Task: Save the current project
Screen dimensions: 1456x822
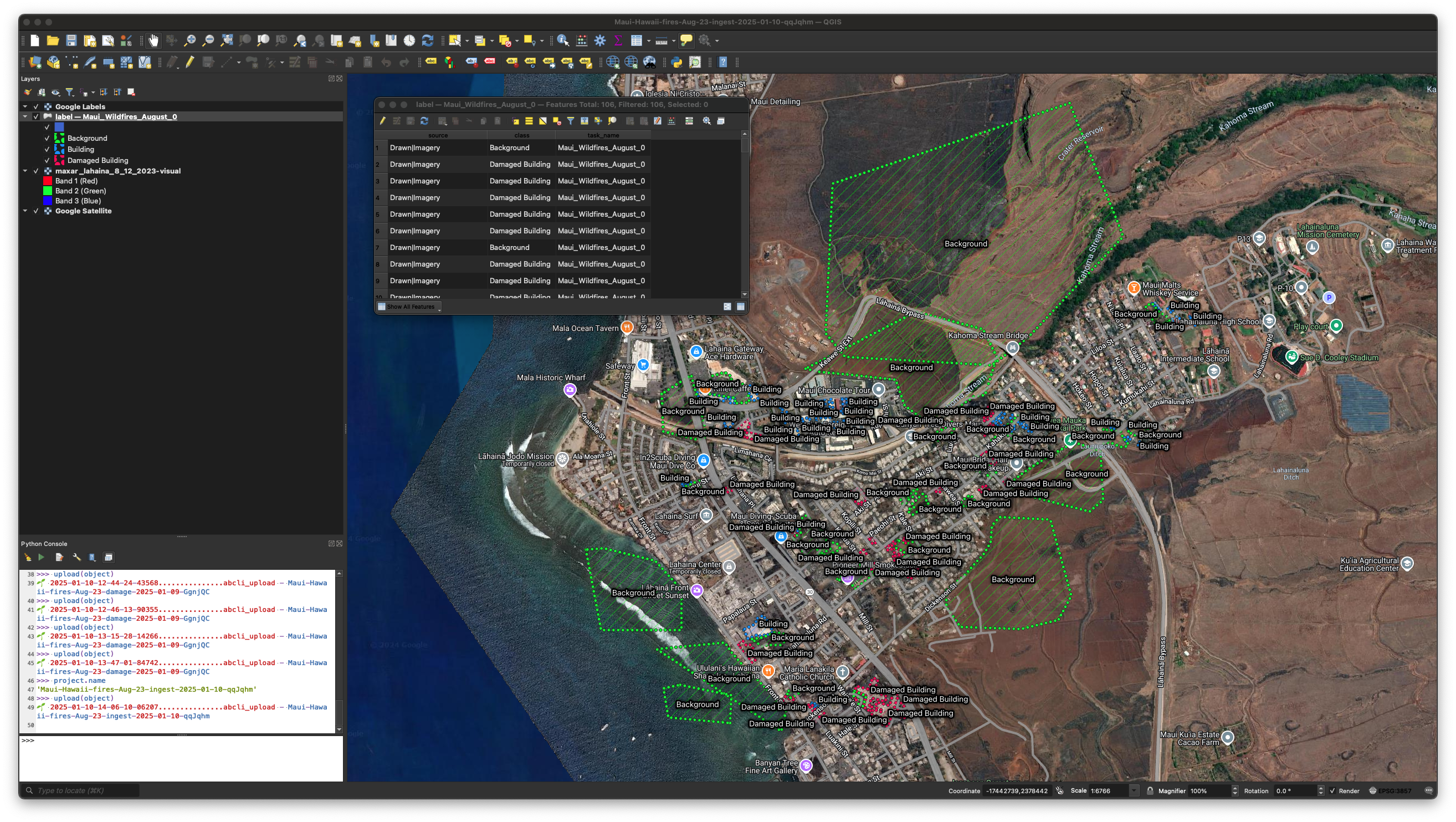Action: [71, 40]
